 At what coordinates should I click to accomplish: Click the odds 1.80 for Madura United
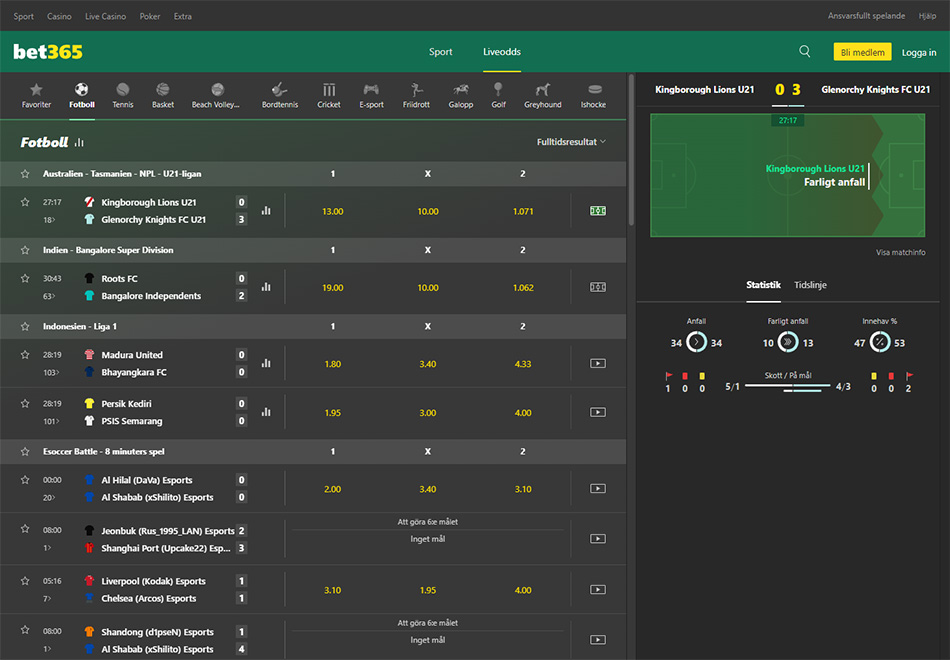[333, 364]
